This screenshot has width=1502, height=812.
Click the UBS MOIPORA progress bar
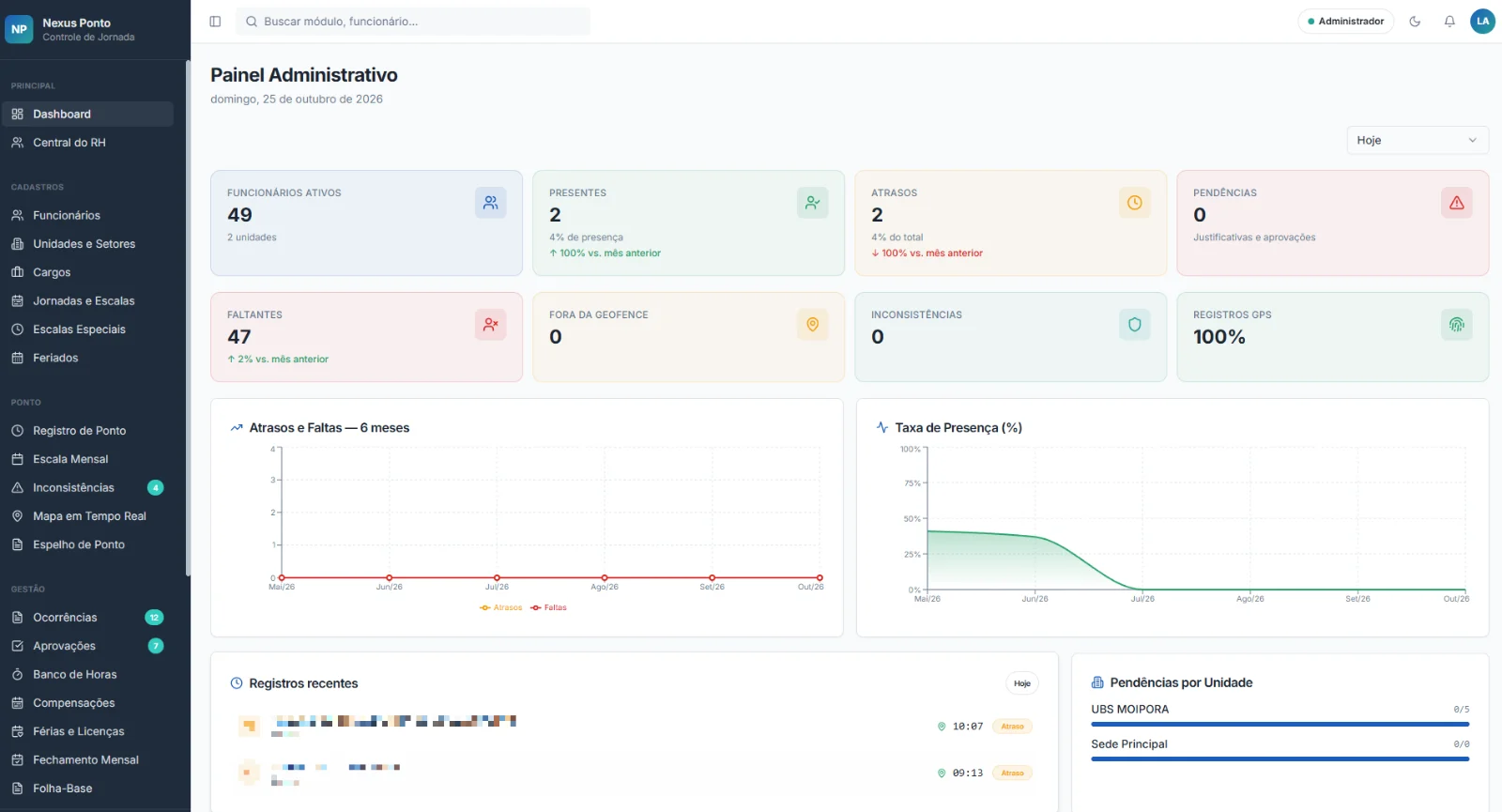(x=1280, y=725)
